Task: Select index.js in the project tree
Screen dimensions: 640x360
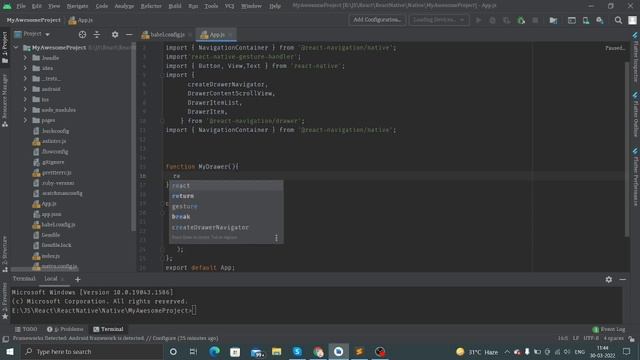Action: [47, 256]
